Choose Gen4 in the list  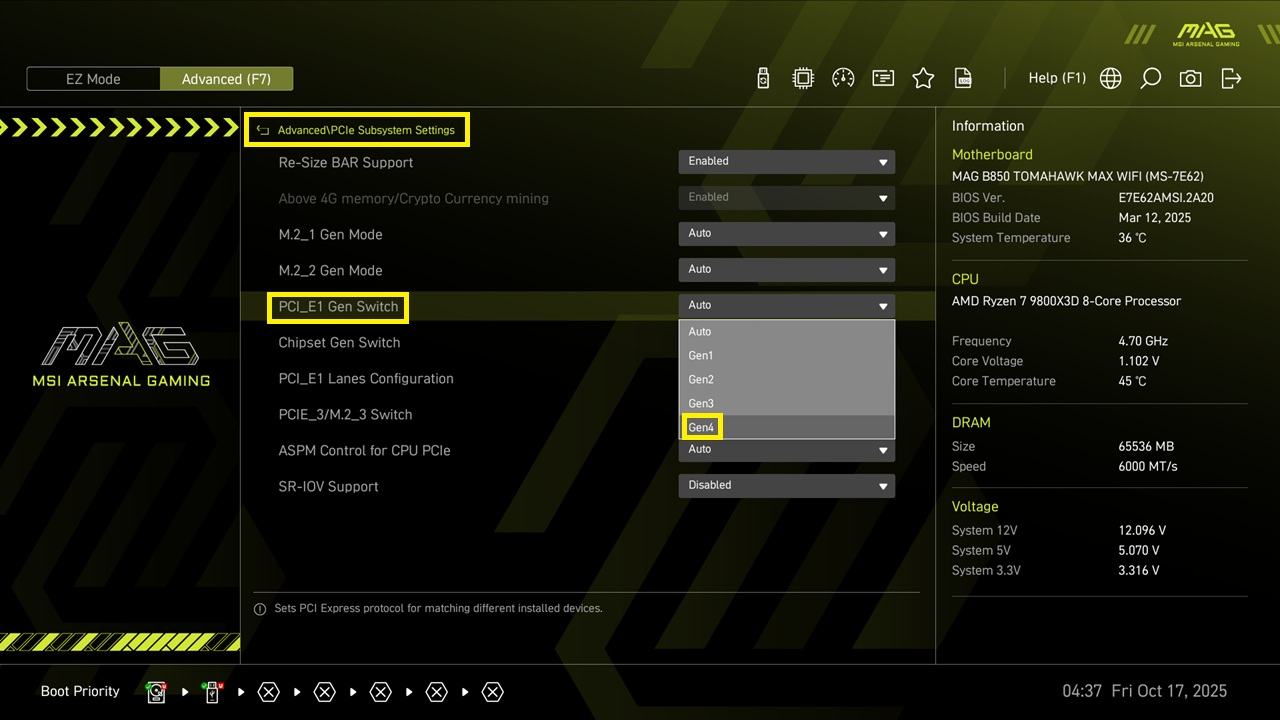[786, 427]
